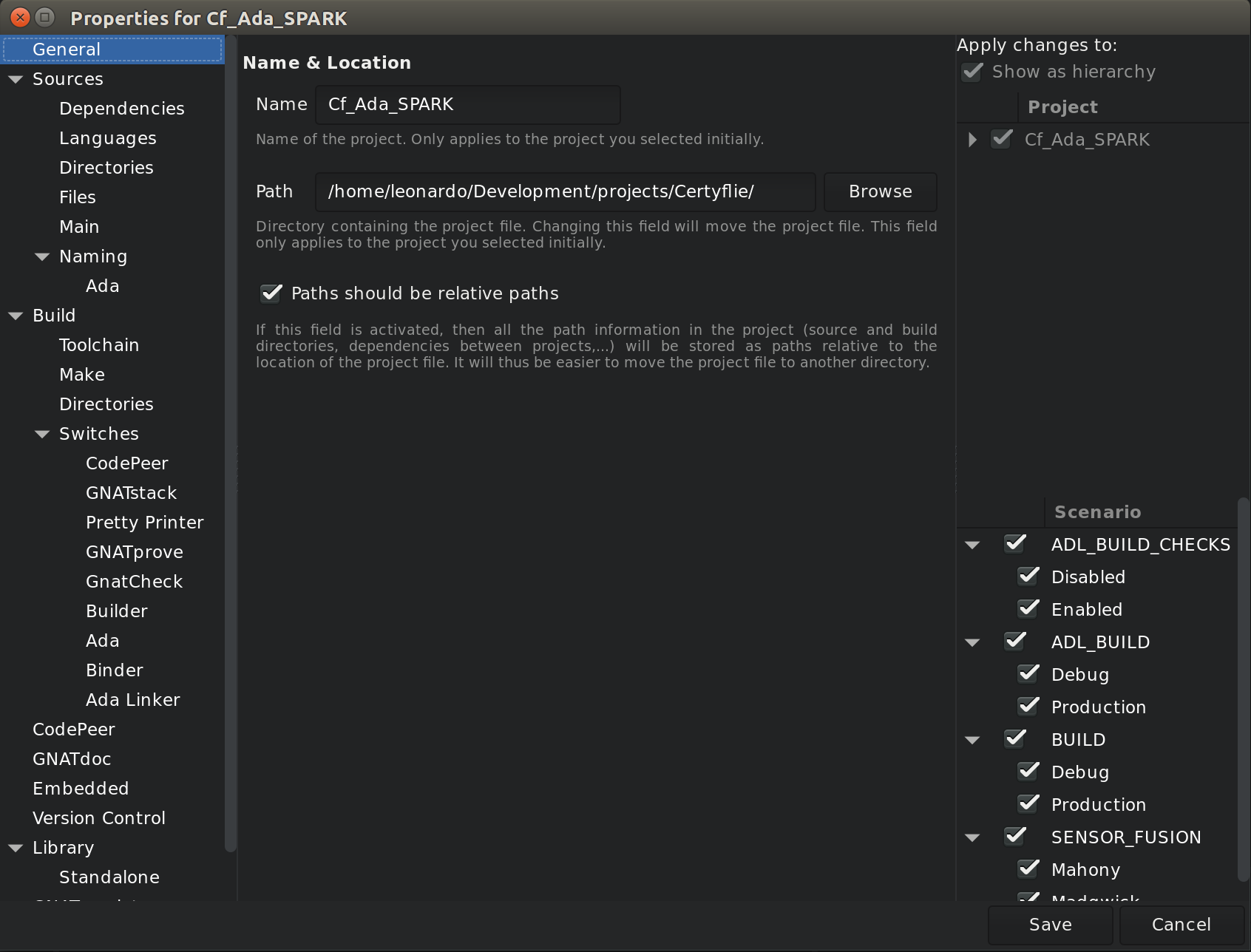The height and width of the screenshot is (952, 1251).
Task: Open the Version Control page
Action: [x=99, y=818]
